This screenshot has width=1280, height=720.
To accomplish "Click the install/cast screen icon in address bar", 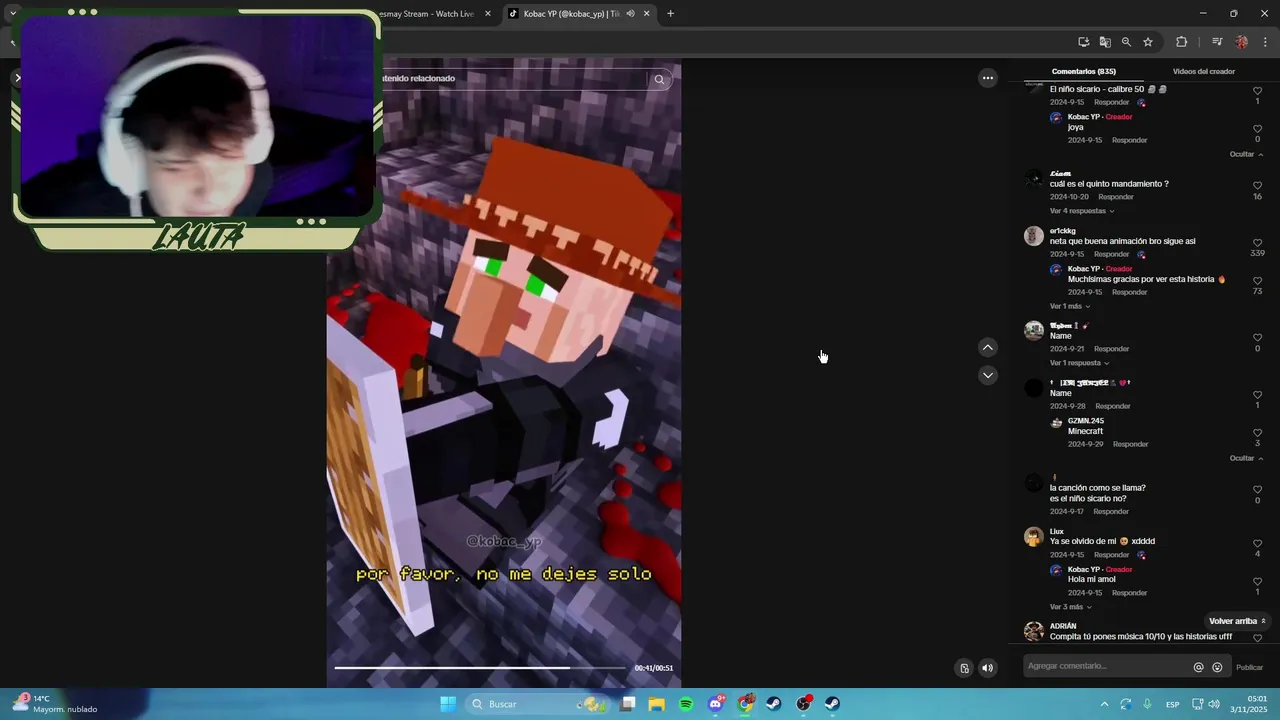I will tap(1083, 42).
